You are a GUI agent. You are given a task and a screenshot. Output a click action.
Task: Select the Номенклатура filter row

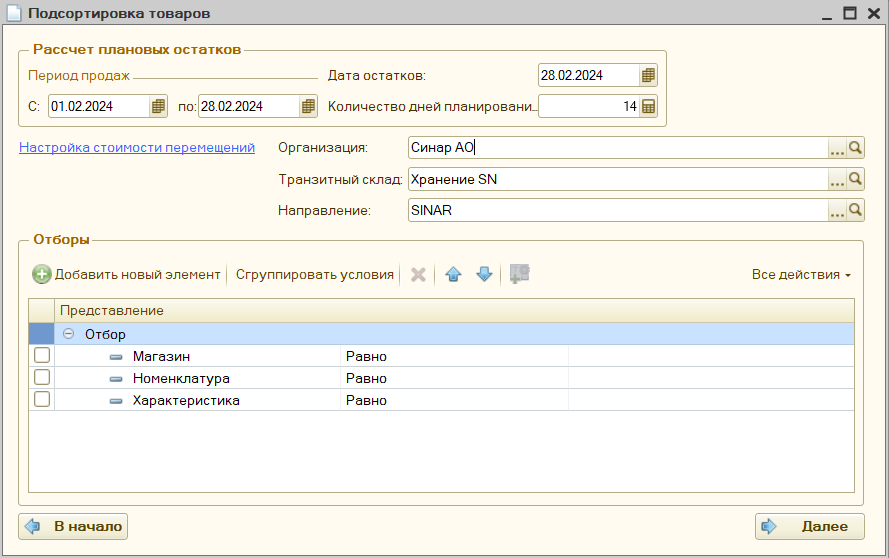[442, 378]
